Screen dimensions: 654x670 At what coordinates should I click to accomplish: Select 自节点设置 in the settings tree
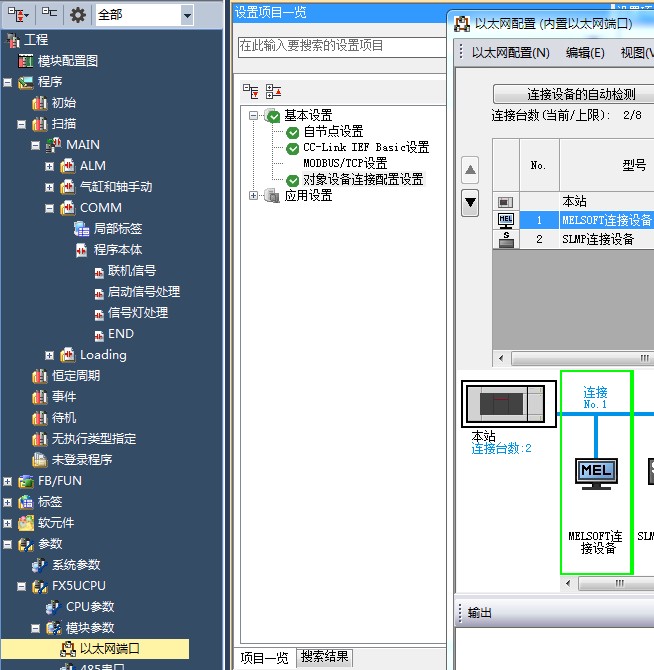point(333,132)
